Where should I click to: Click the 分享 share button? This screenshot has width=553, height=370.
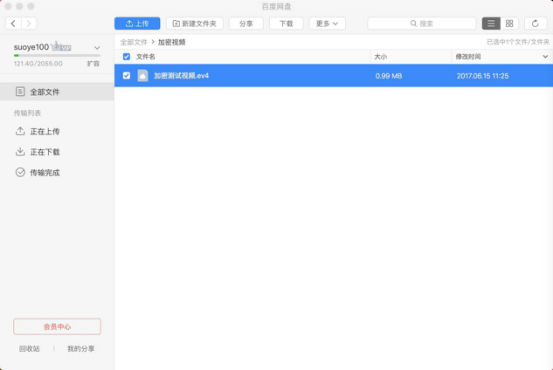246,24
